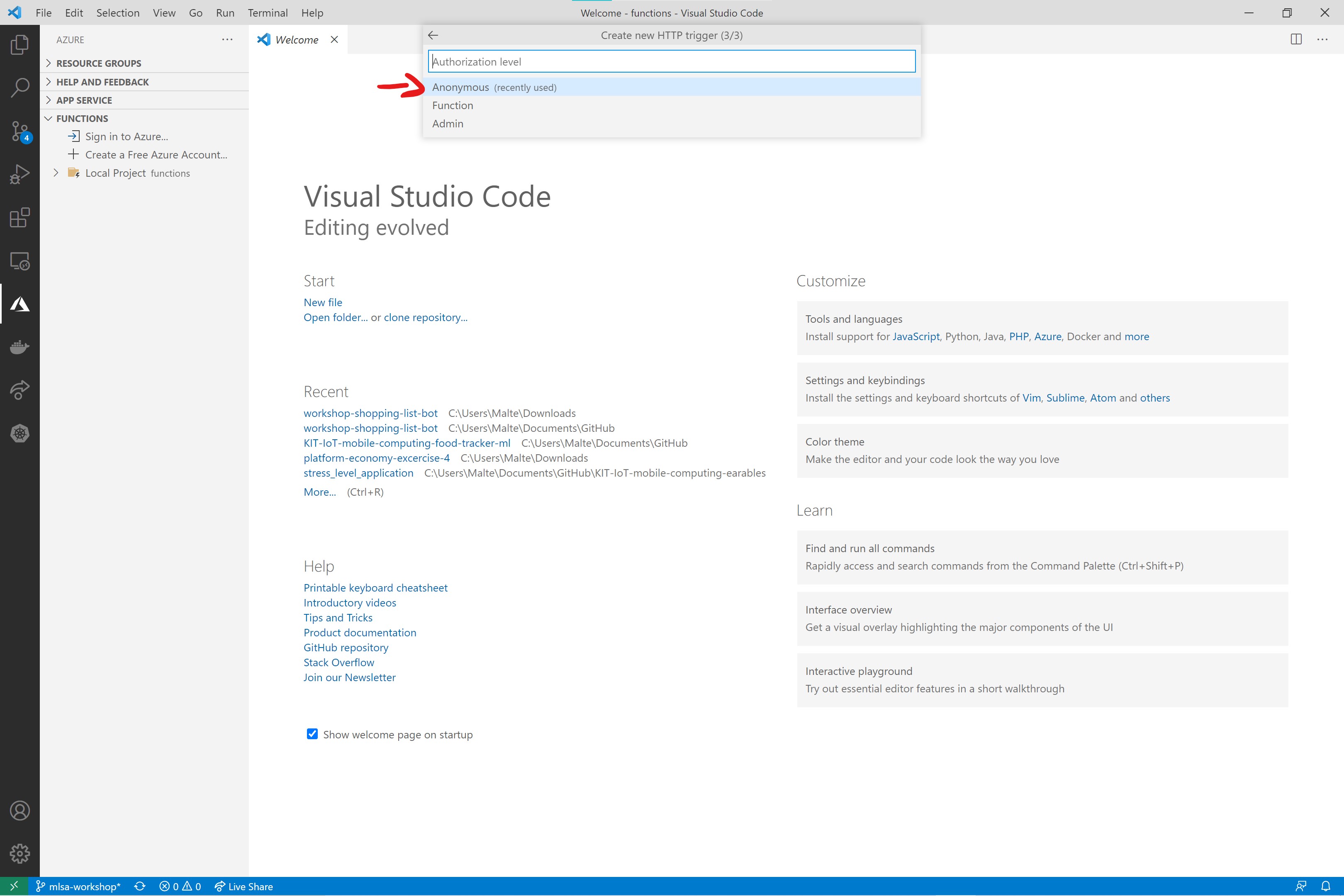Open editor More Actions ellipsis
Viewport: 1344px width, 896px height.
(x=1322, y=39)
